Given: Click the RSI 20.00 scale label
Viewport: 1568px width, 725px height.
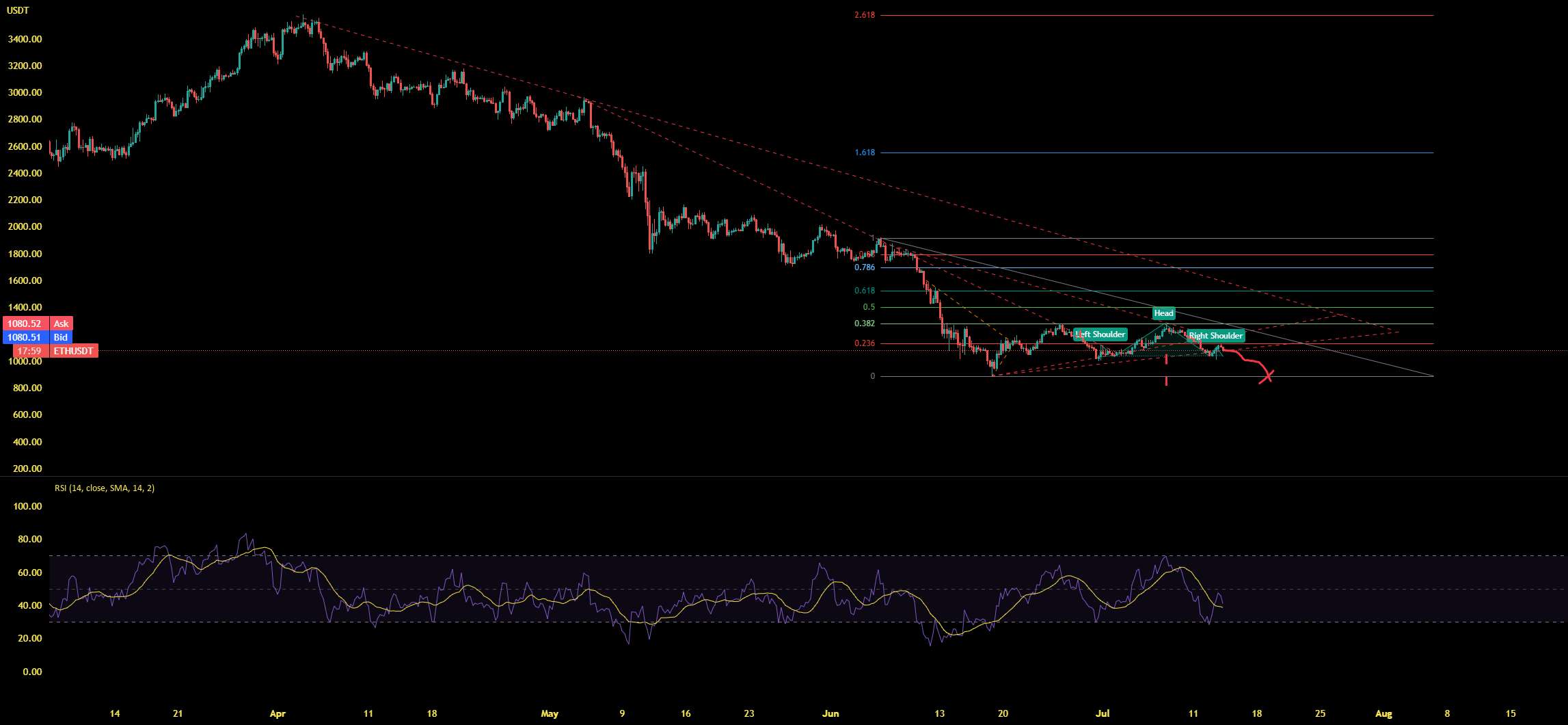Looking at the screenshot, I should tap(30, 639).
